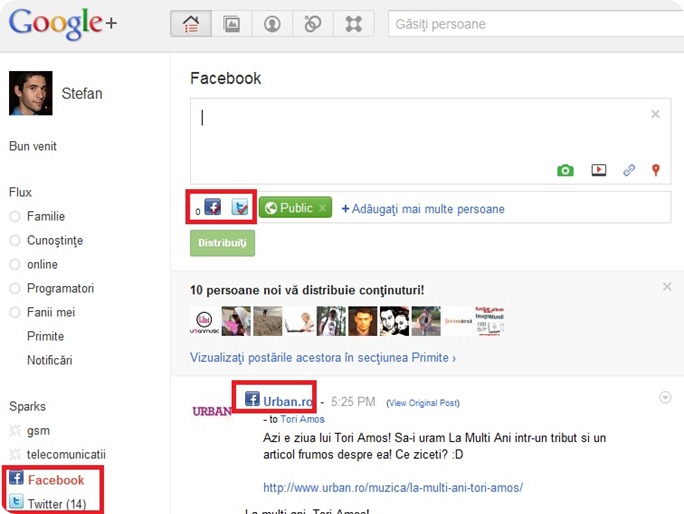Open Vizualizați postările acestora în secțiunea Primite
684x514 pixels.
[x=323, y=358]
